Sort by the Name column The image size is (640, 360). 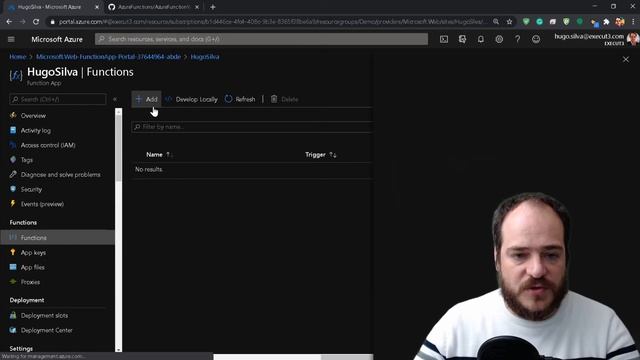click(159, 155)
